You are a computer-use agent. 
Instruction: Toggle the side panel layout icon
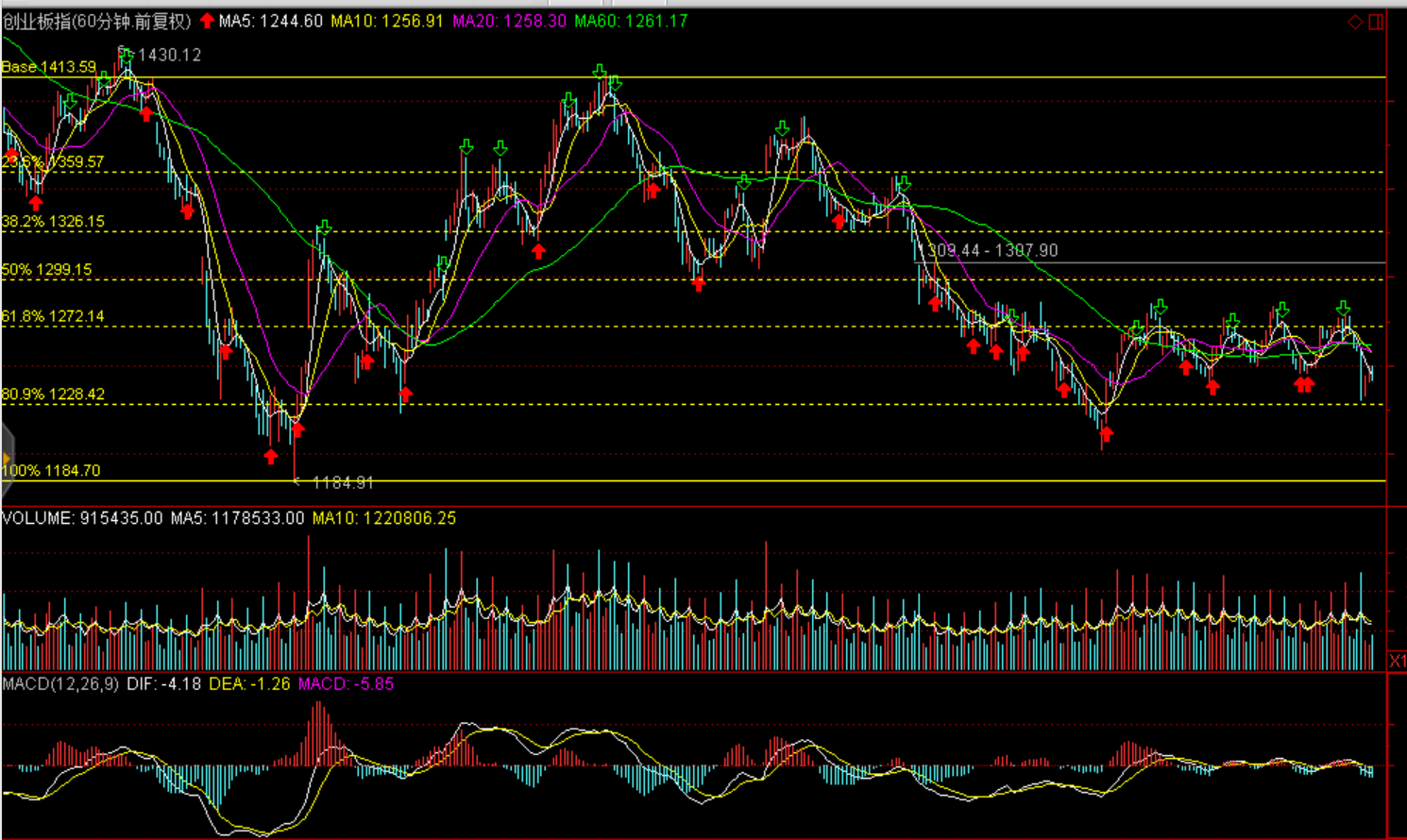1376,22
